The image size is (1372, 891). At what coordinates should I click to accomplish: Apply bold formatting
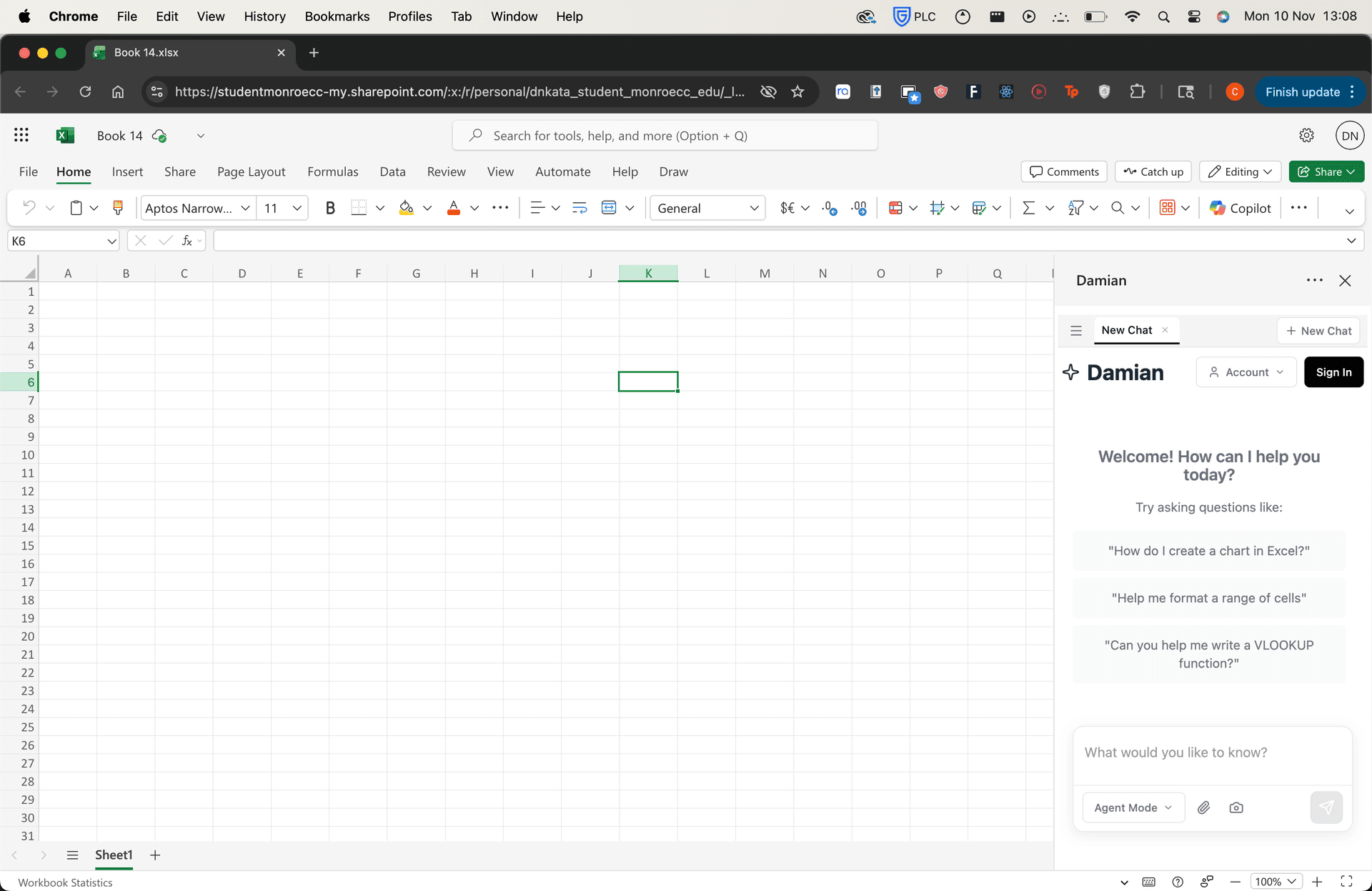pyautogui.click(x=329, y=208)
